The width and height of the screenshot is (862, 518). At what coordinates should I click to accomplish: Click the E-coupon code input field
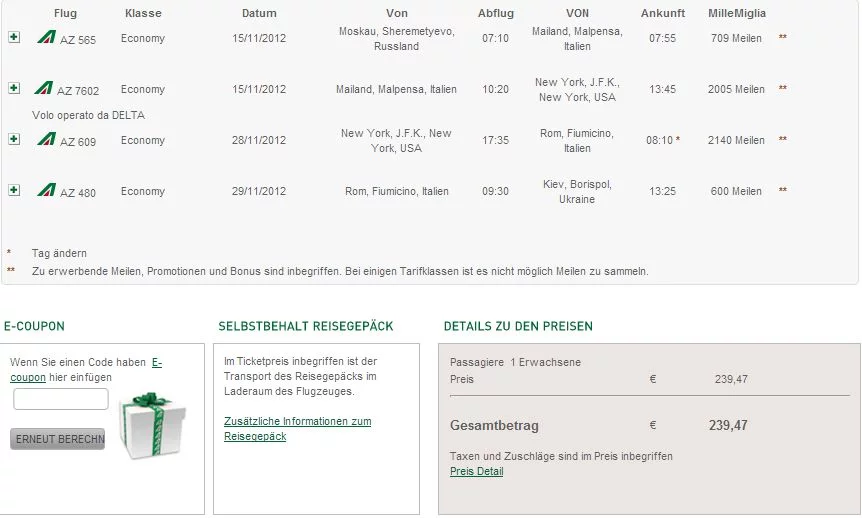click(60, 399)
